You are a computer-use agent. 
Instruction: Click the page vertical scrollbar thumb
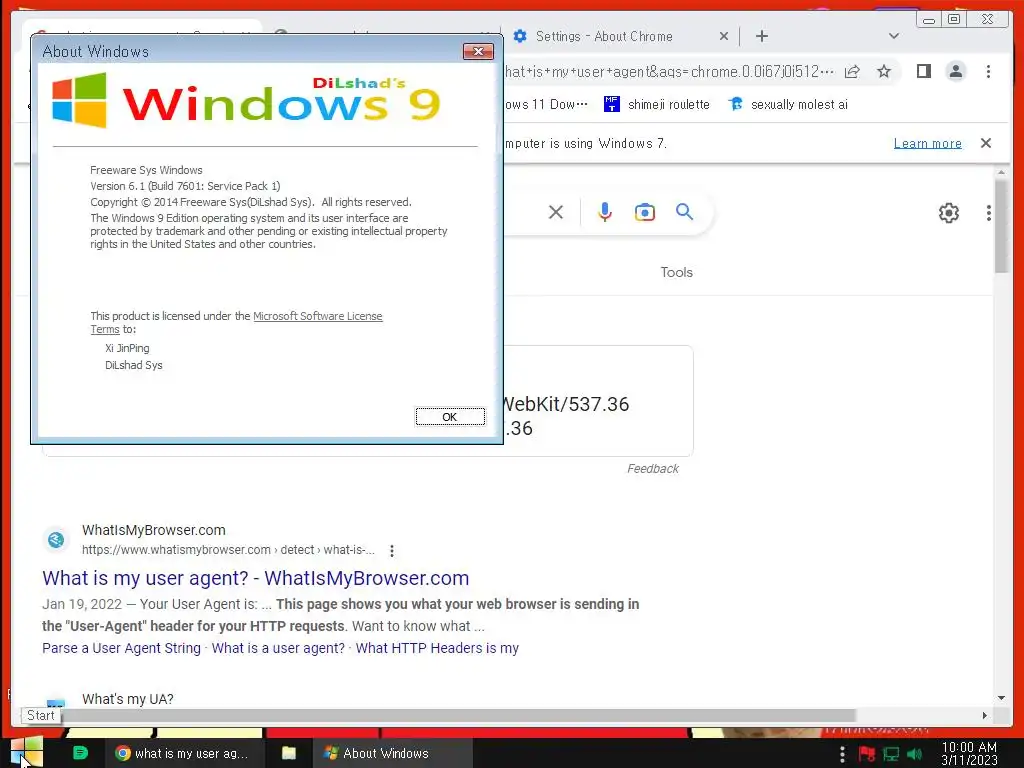pos(1001,225)
